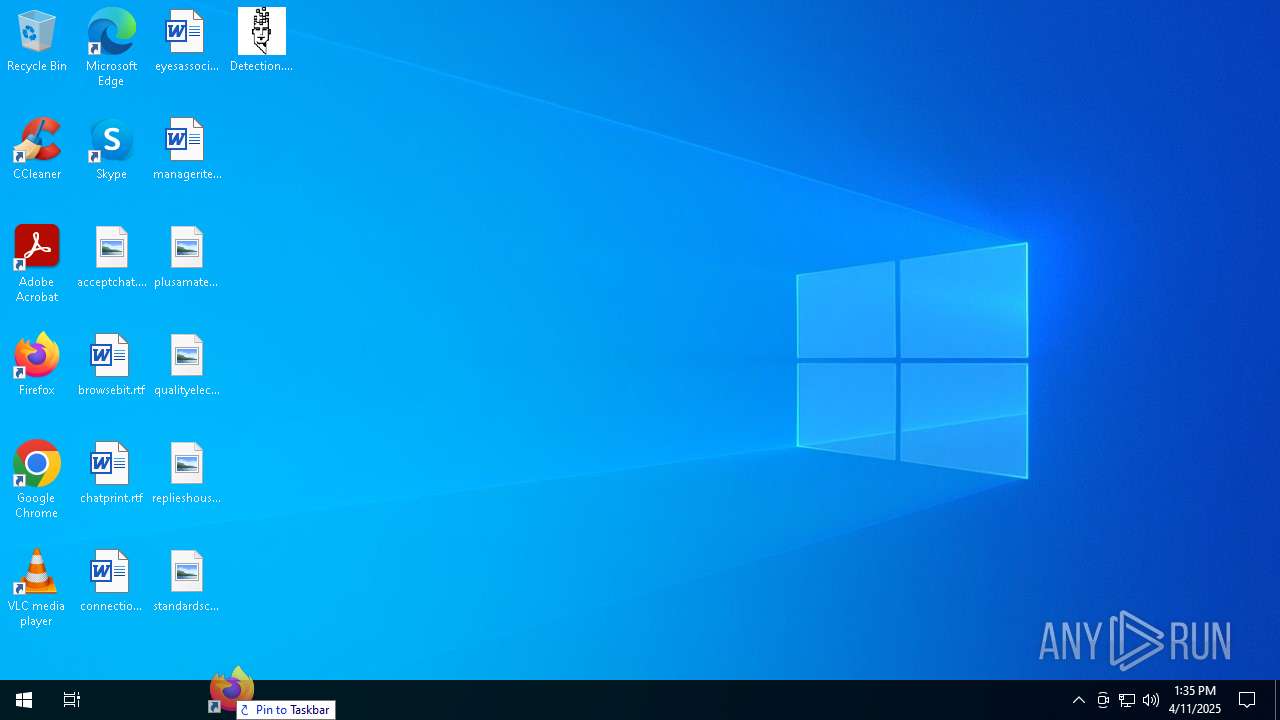Select the CCleaner shortcut
The width and height of the screenshot is (1280, 720).
[37, 150]
